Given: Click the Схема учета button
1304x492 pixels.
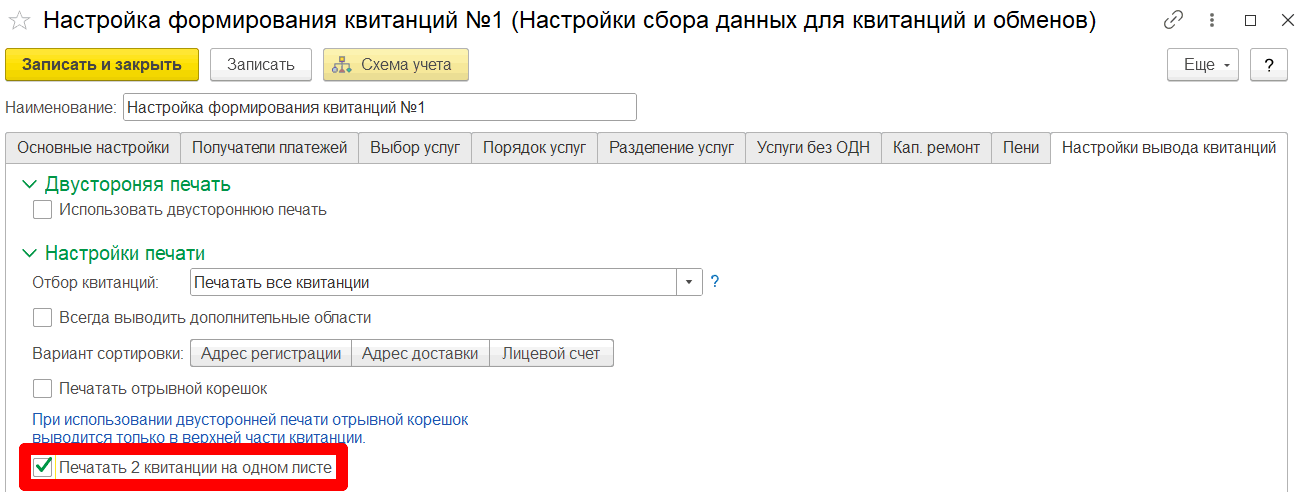Looking at the screenshot, I should (x=395, y=65).
